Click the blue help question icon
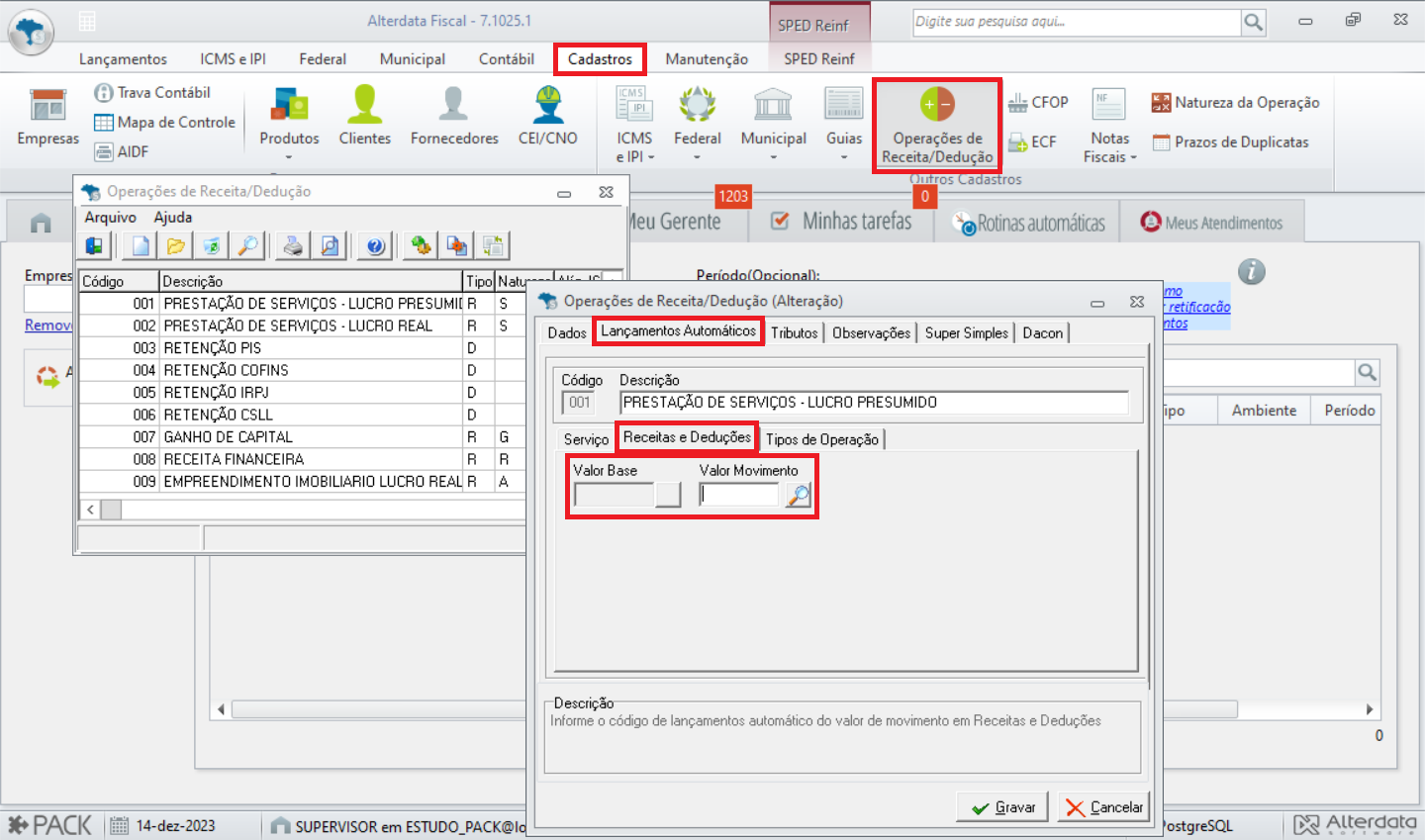This screenshot has width=1425, height=840. 375,245
